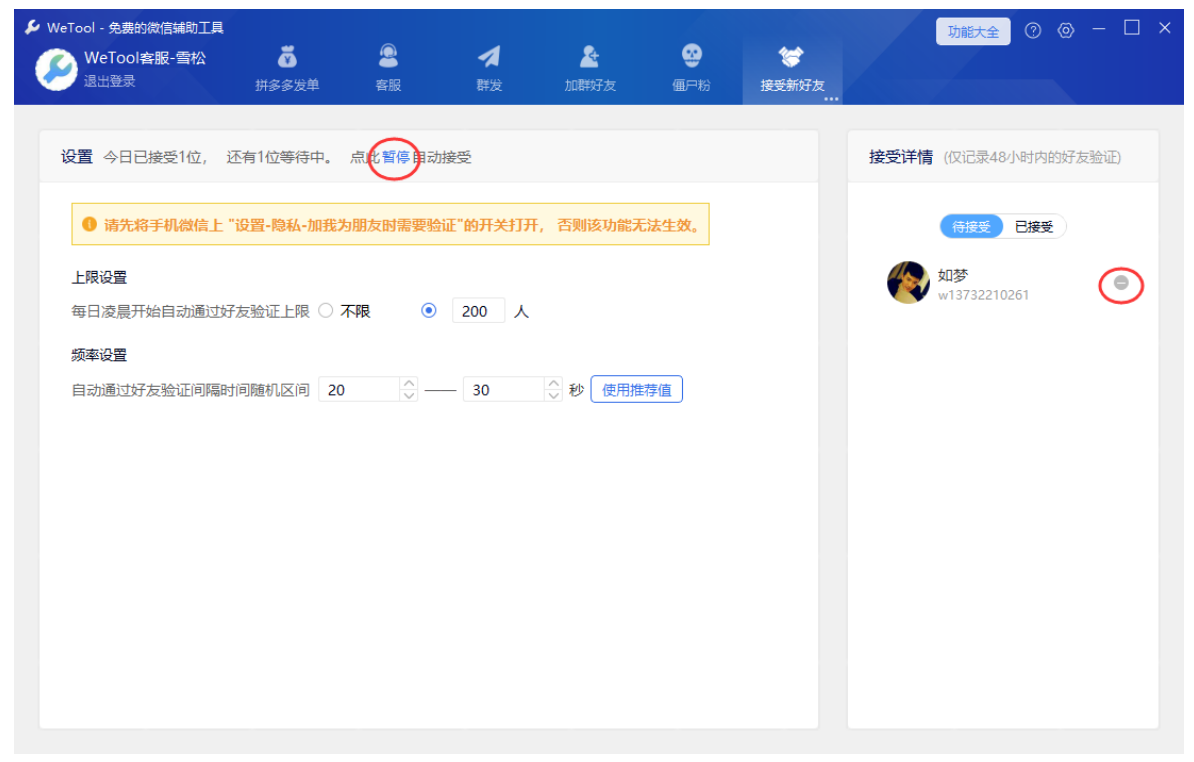Click the WeTool wrench avatar logo
The width and height of the screenshot is (1194, 762).
tap(56, 69)
